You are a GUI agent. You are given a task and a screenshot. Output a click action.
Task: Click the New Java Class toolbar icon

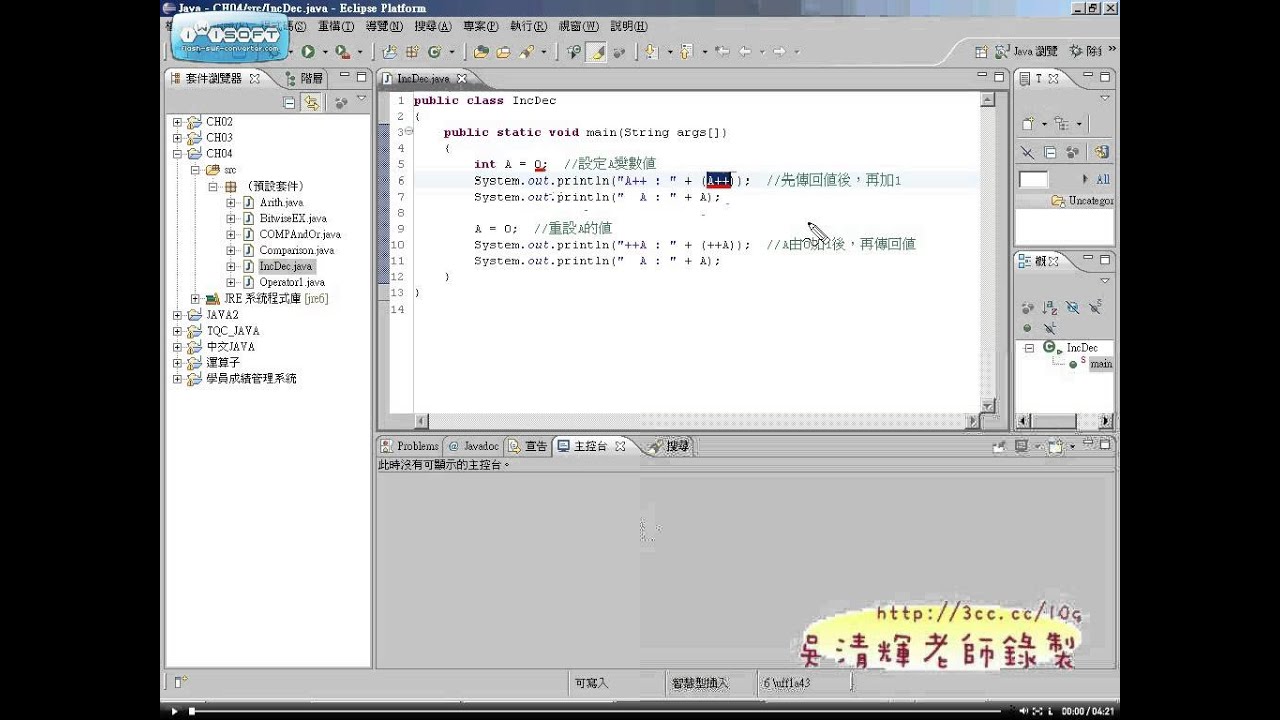pos(435,51)
